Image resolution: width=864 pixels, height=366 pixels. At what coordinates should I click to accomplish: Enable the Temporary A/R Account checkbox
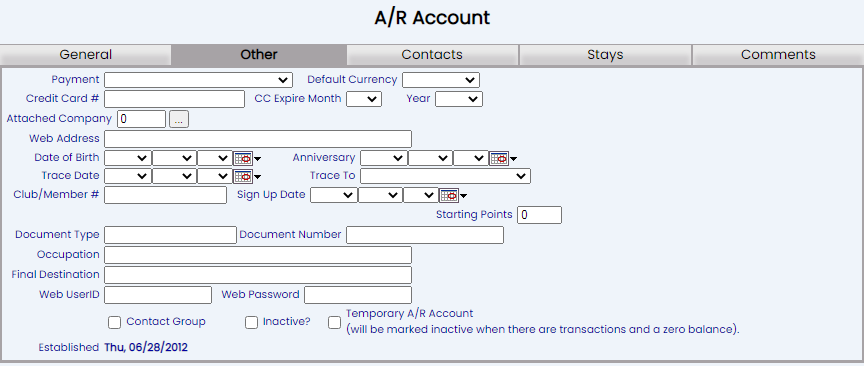(x=334, y=322)
